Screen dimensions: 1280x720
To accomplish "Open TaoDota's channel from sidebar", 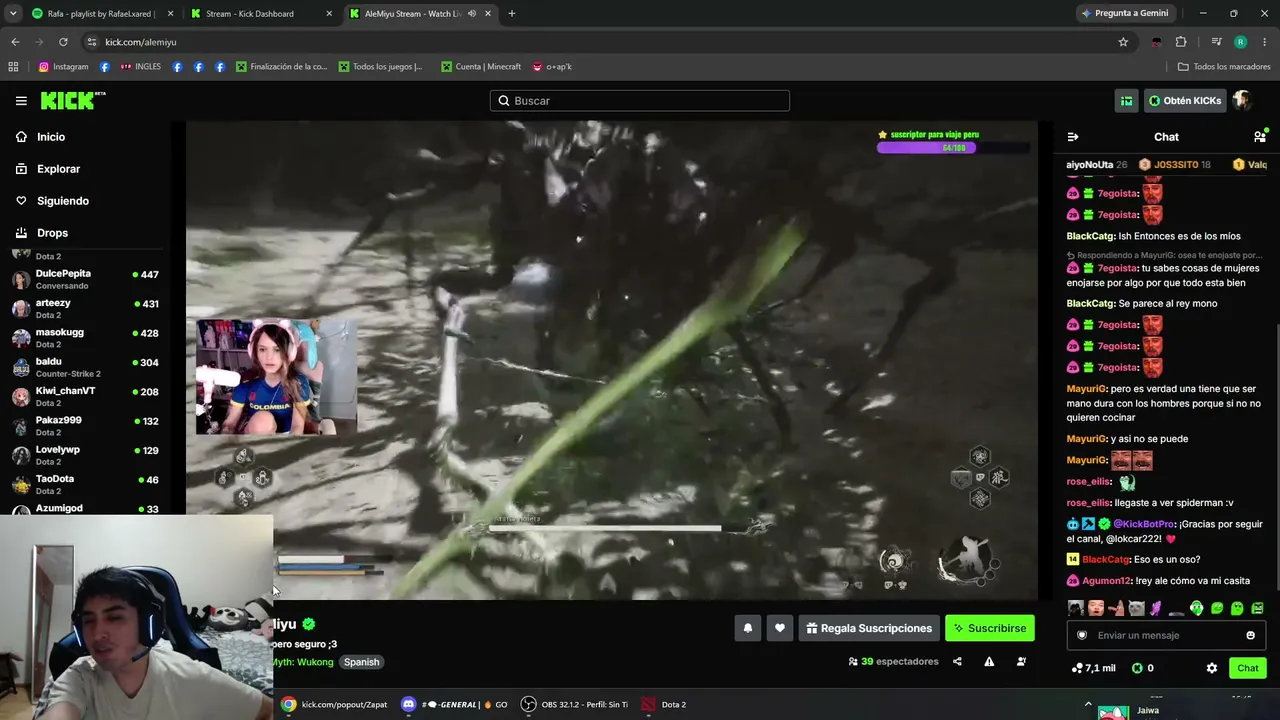I will (x=85, y=484).
